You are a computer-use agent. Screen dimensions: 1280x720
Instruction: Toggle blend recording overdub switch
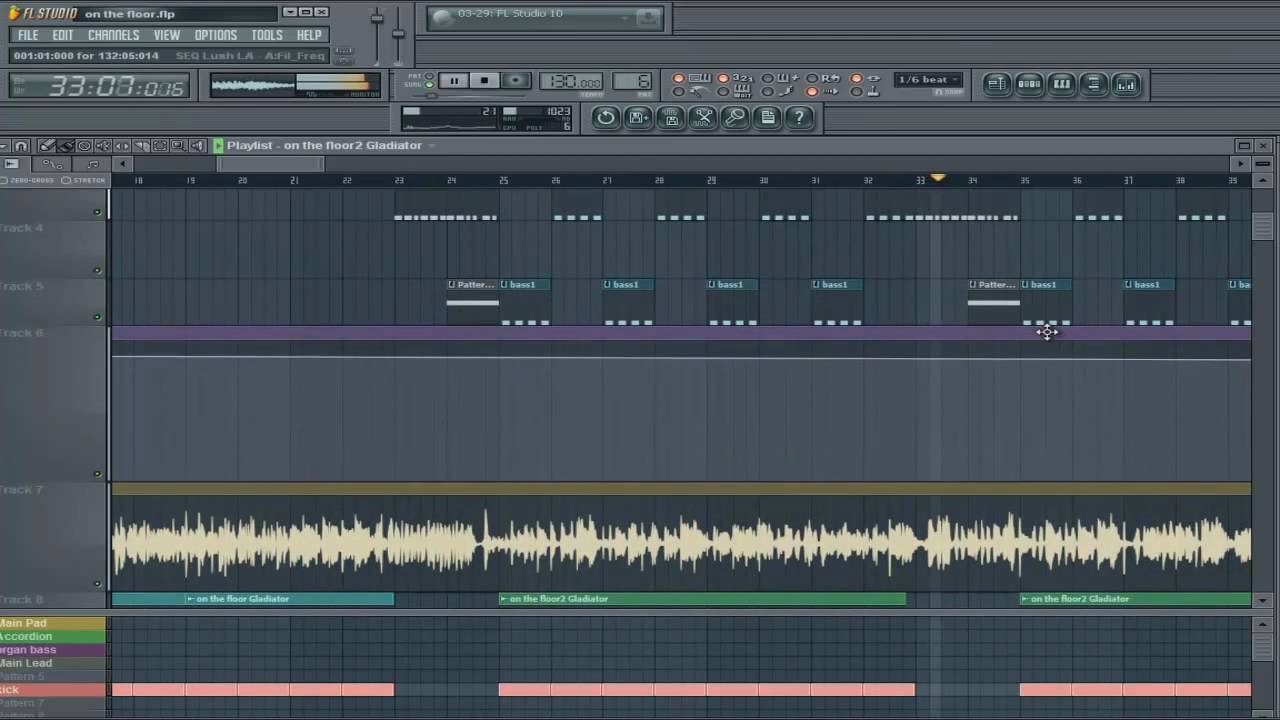(768, 78)
